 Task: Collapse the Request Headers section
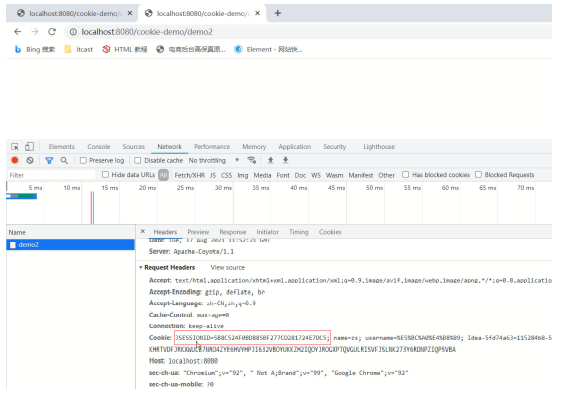(141, 268)
